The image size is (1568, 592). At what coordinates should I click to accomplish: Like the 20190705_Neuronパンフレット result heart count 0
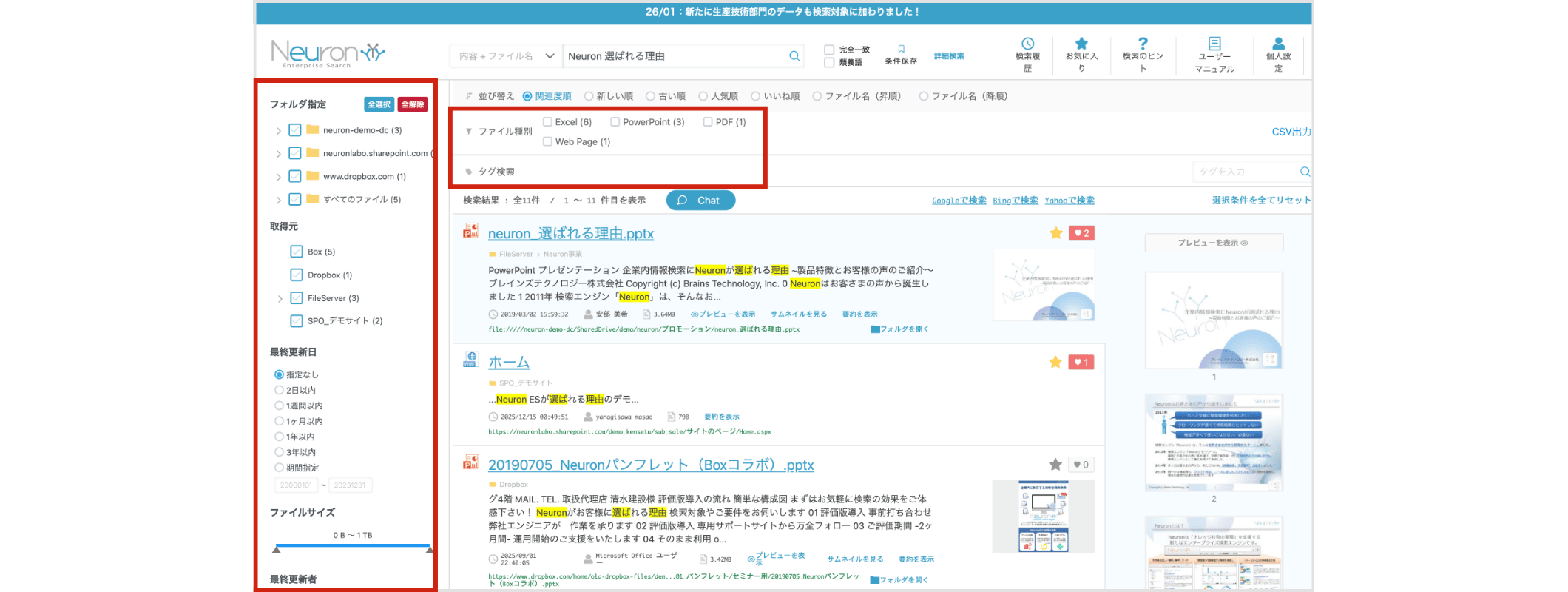click(1081, 465)
